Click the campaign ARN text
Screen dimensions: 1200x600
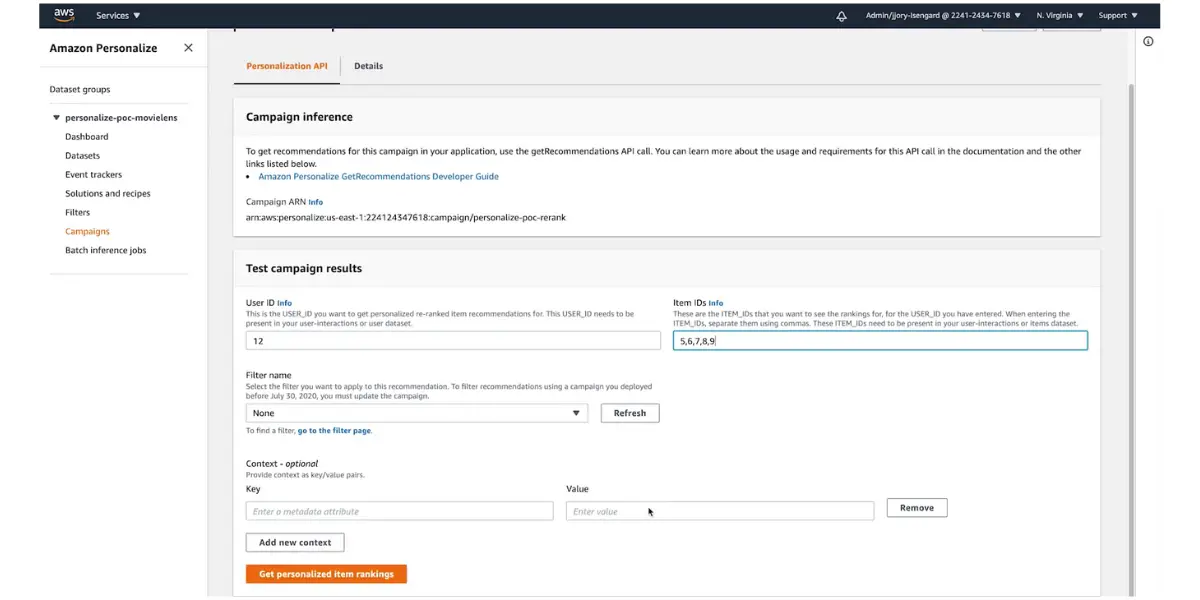point(406,217)
